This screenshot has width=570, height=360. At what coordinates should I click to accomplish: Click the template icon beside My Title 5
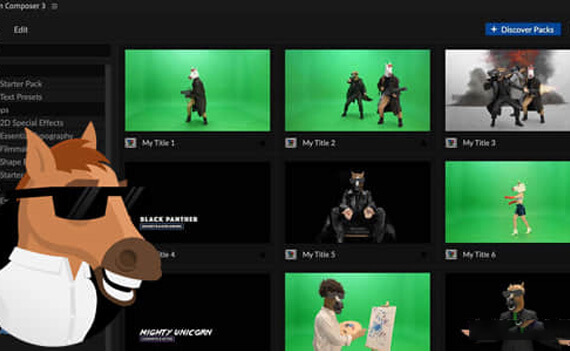291,255
